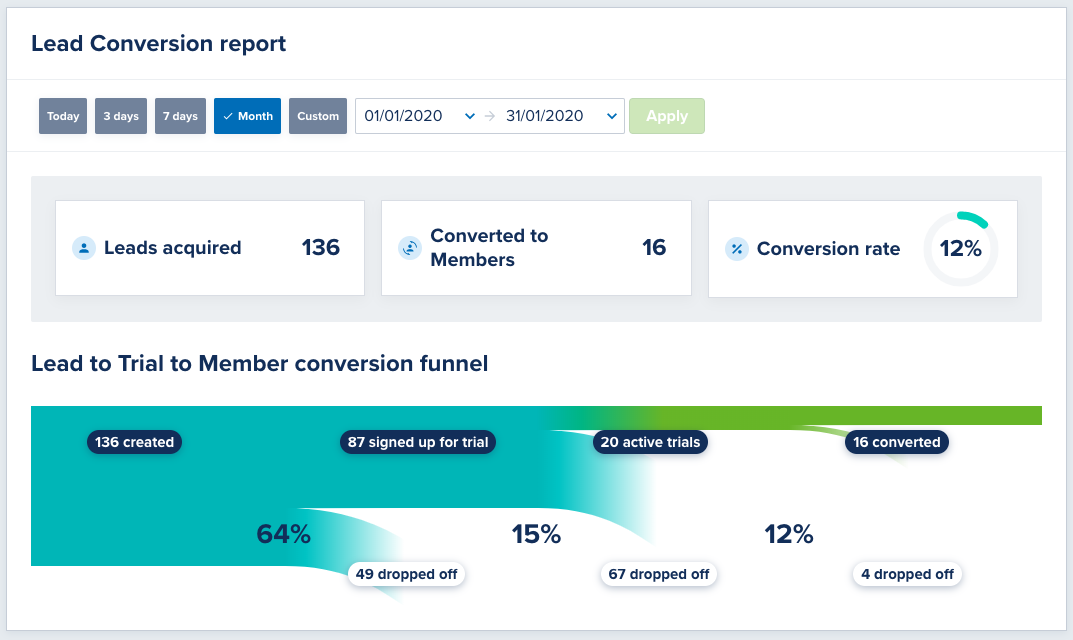Click the 16 converted funnel label
Viewport: 1073px width, 640px height.
tap(896, 442)
